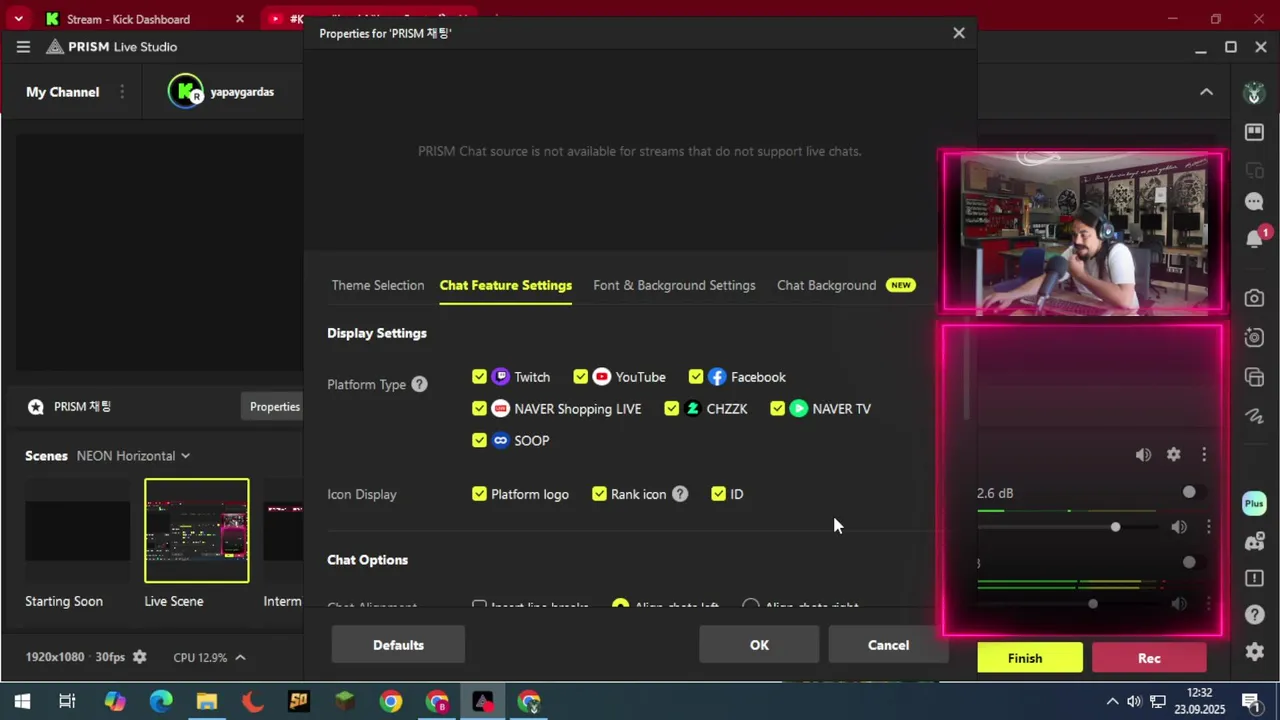Uncheck the Facebook platform checkbox
The image size is (1280, 720).
click(696, 377)
